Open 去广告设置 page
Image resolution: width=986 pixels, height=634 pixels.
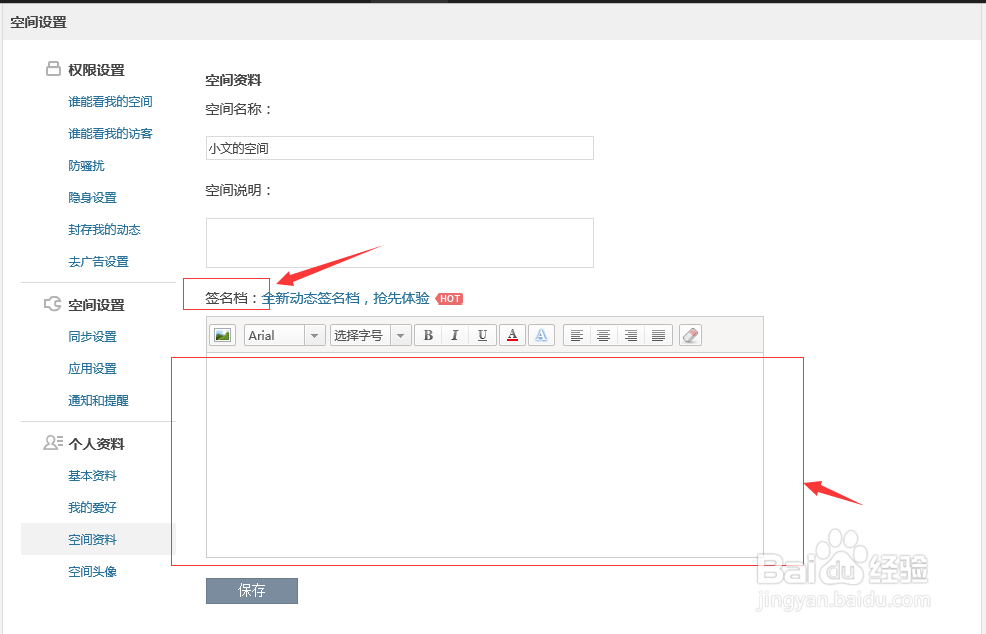click(98, 262)
